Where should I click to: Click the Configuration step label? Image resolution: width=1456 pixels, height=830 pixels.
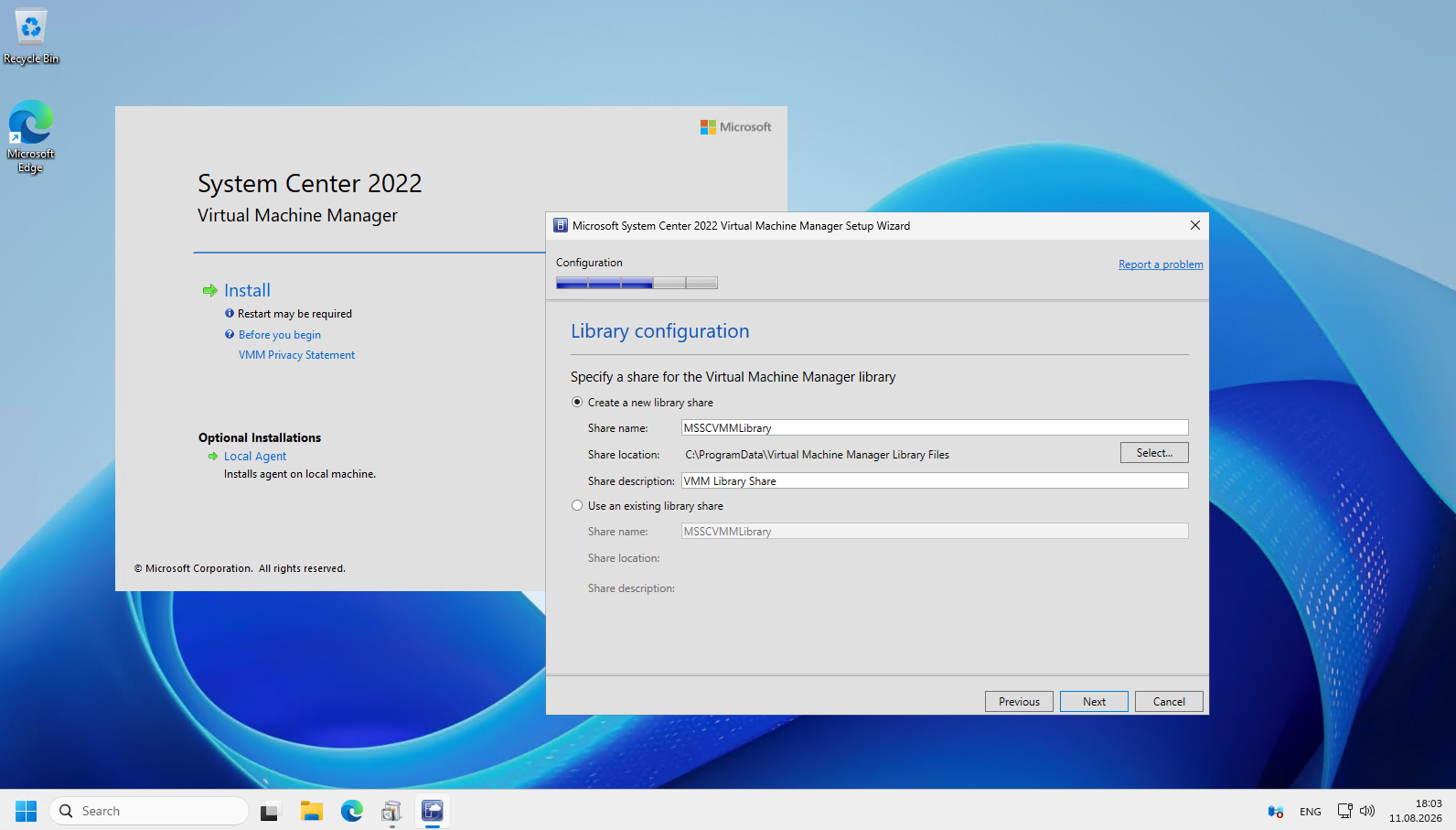pos(589,263)
